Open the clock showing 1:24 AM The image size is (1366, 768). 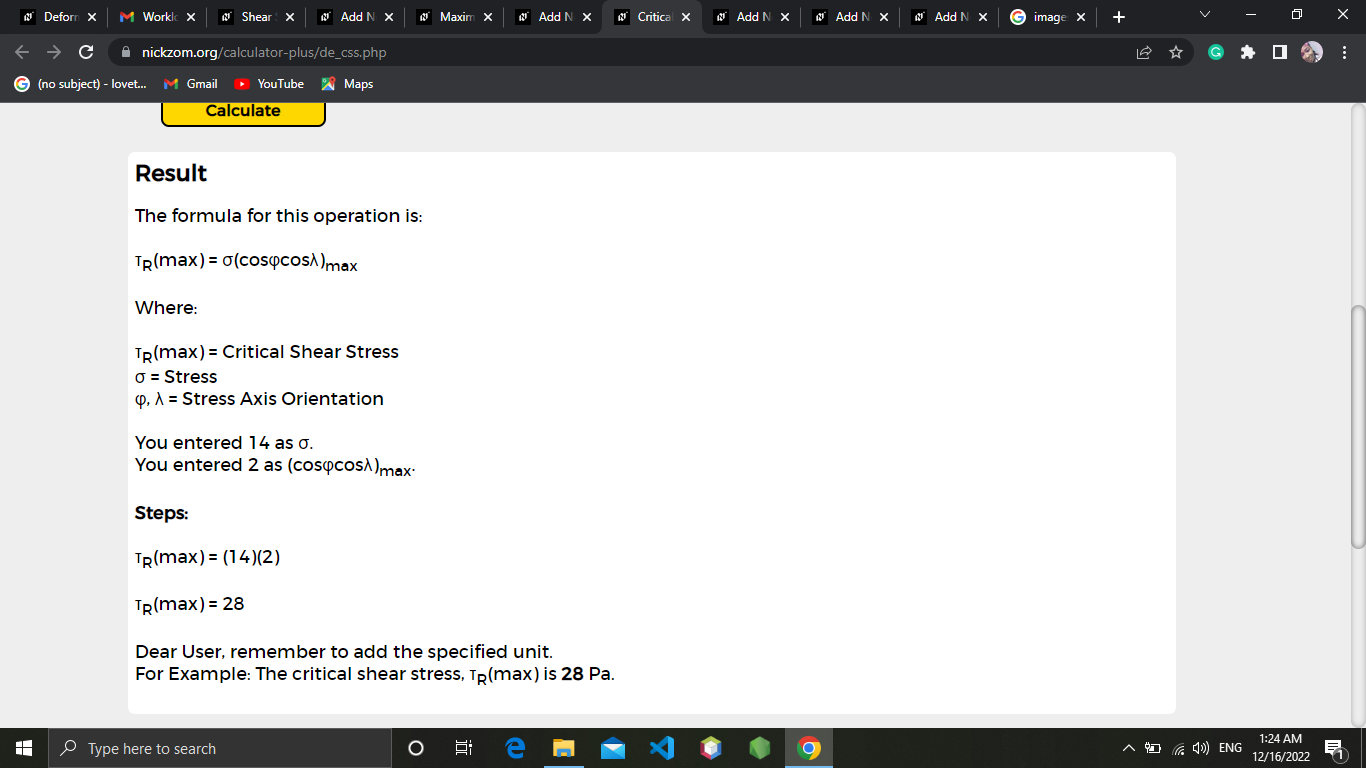click(x=1280, y=748)
